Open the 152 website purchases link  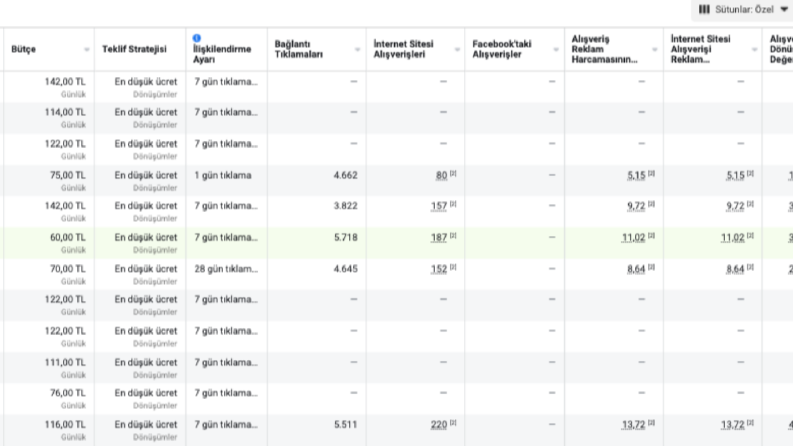pyautogui.click(x=439, y=269)
